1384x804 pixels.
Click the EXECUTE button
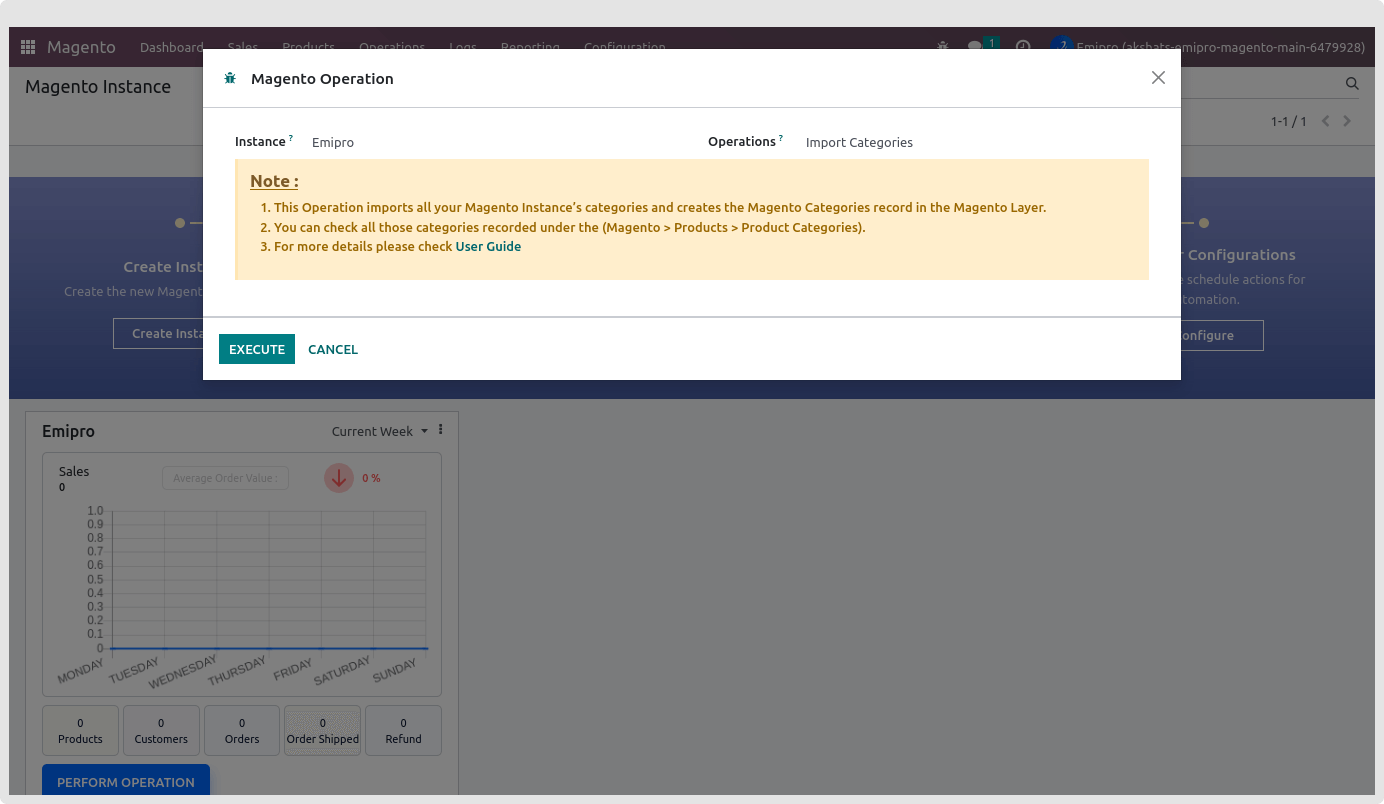point(256,349)
